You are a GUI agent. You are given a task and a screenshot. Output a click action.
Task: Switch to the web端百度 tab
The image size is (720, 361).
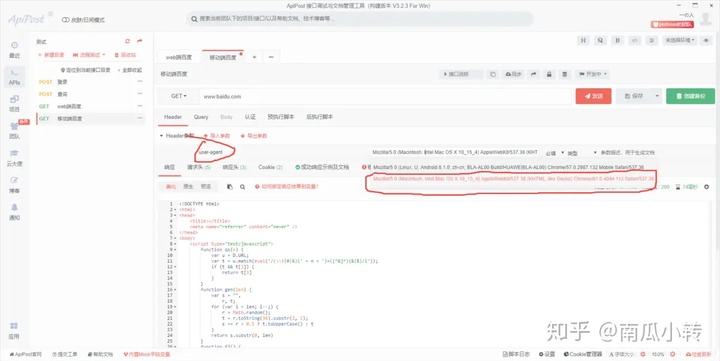click(179, 57)
